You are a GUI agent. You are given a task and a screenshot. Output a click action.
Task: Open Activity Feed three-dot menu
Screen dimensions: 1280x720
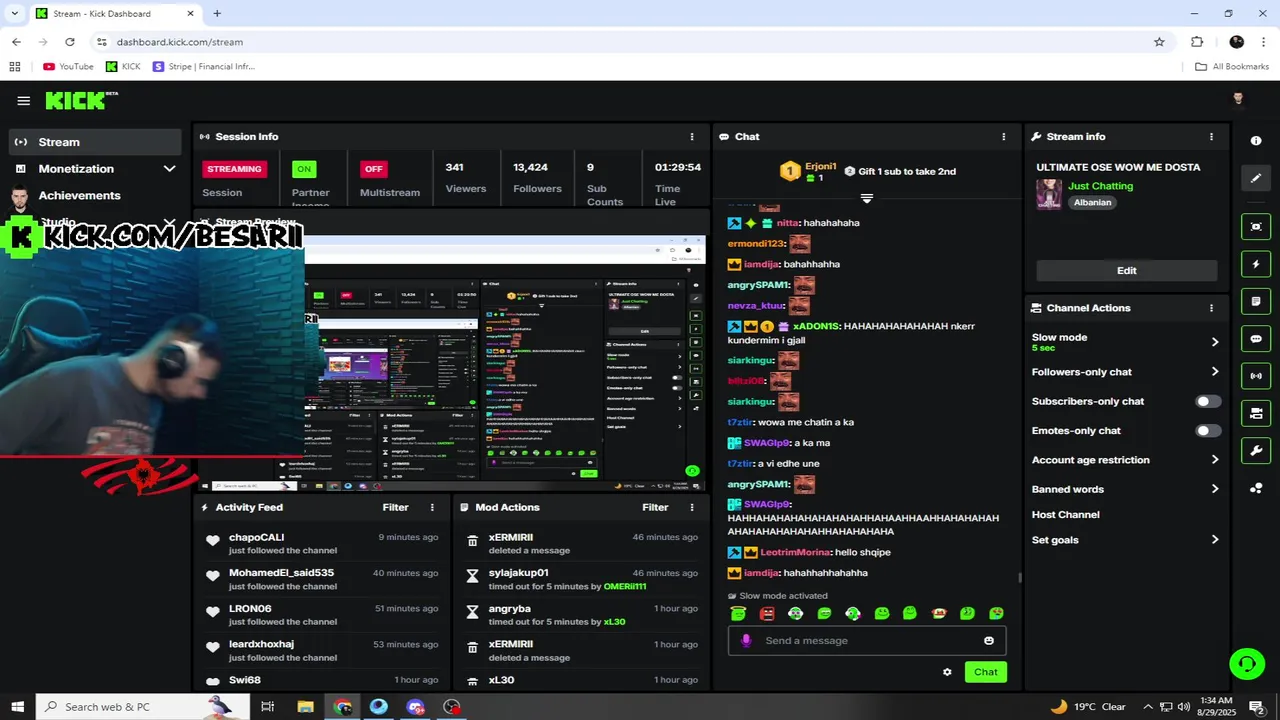click(x=432, y=508)
